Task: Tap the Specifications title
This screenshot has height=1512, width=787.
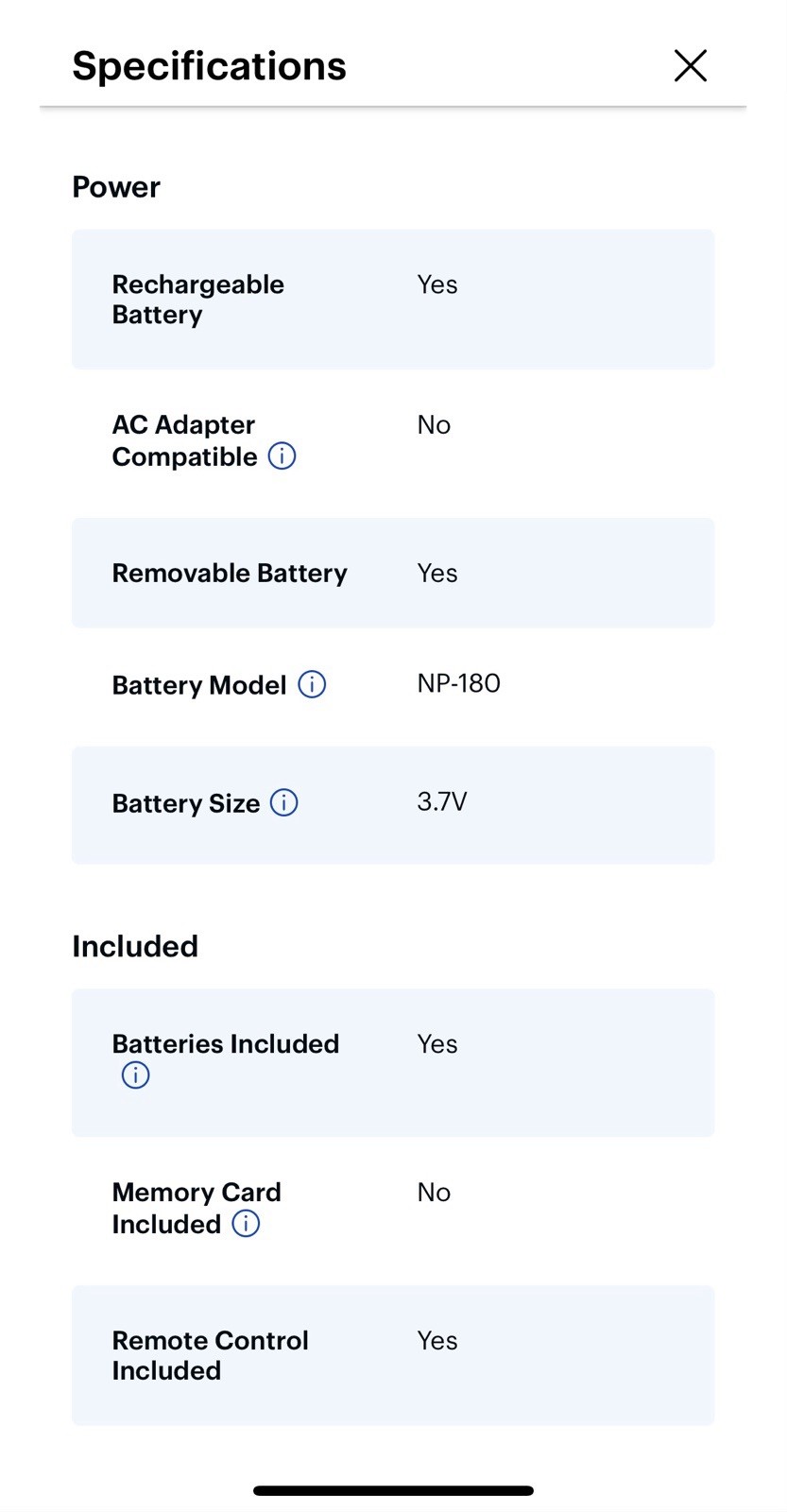Action: pyautogui.click(x=209, y=66)
